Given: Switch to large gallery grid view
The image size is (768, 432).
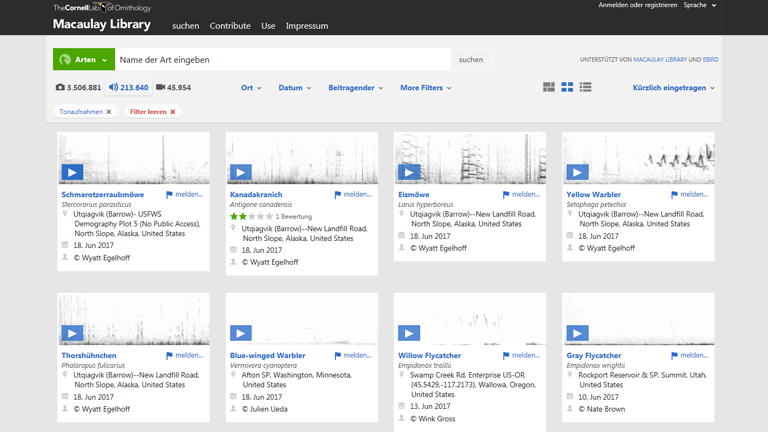Looking at the screenshot, I should [549, 87].
